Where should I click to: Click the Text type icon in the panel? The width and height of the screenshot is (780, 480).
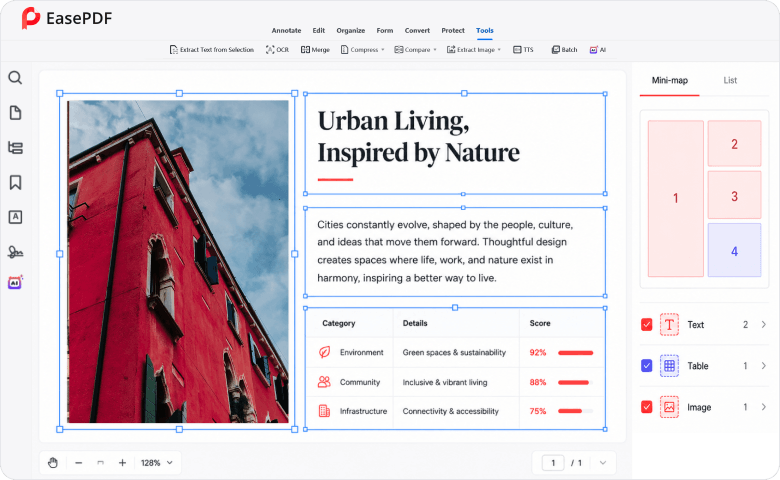pos(670,325)
